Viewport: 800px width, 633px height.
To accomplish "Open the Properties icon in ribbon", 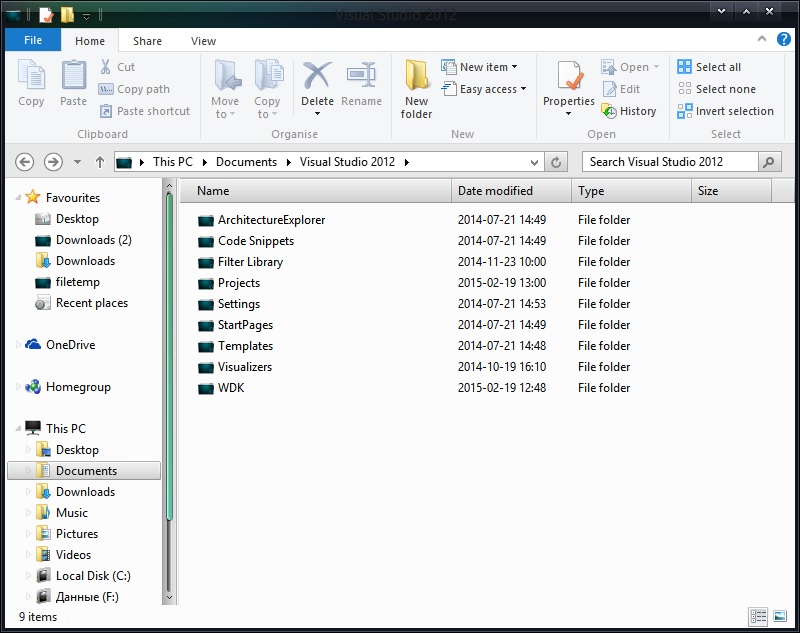I will tap(569, 75).
